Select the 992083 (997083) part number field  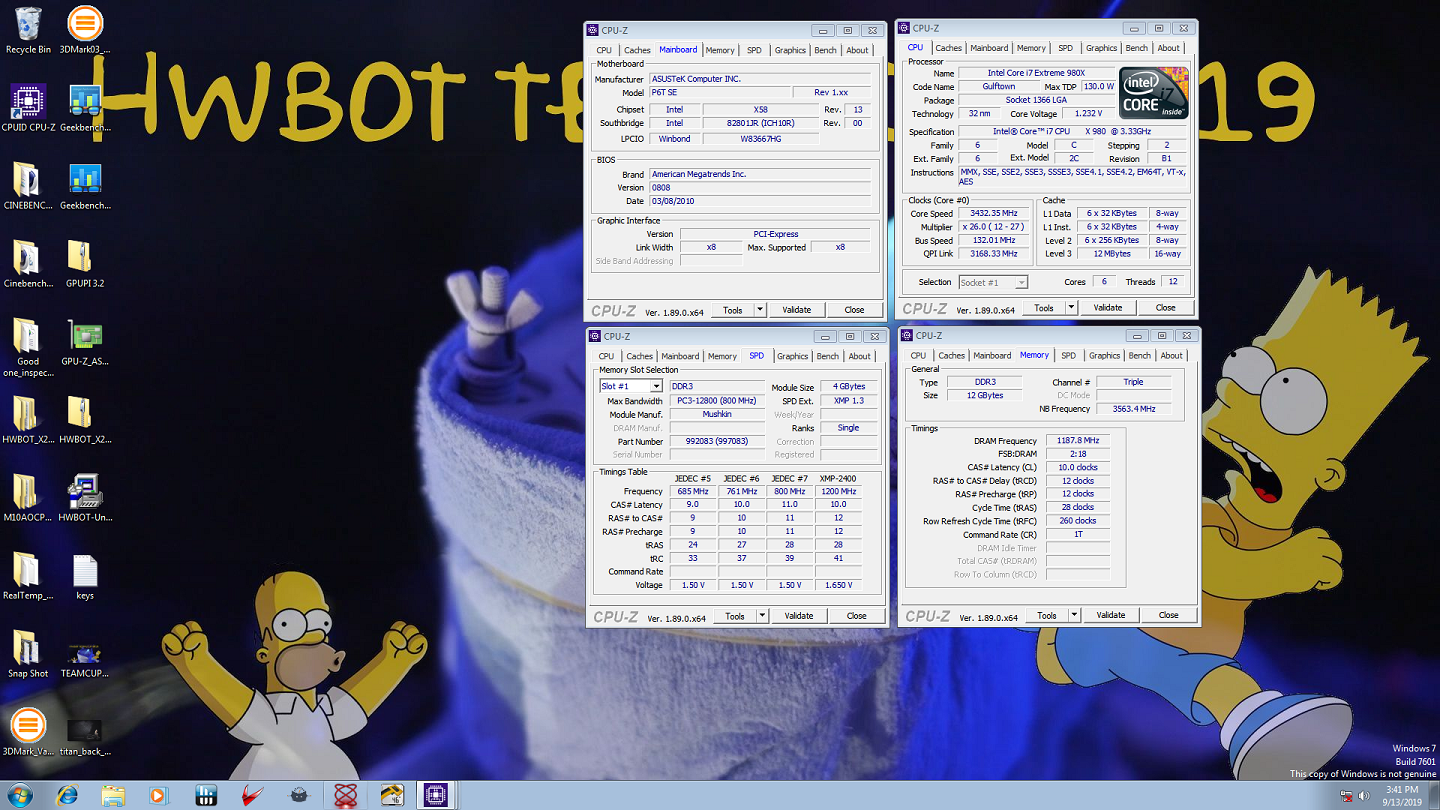pyautogui.click(x=716, y=441)
